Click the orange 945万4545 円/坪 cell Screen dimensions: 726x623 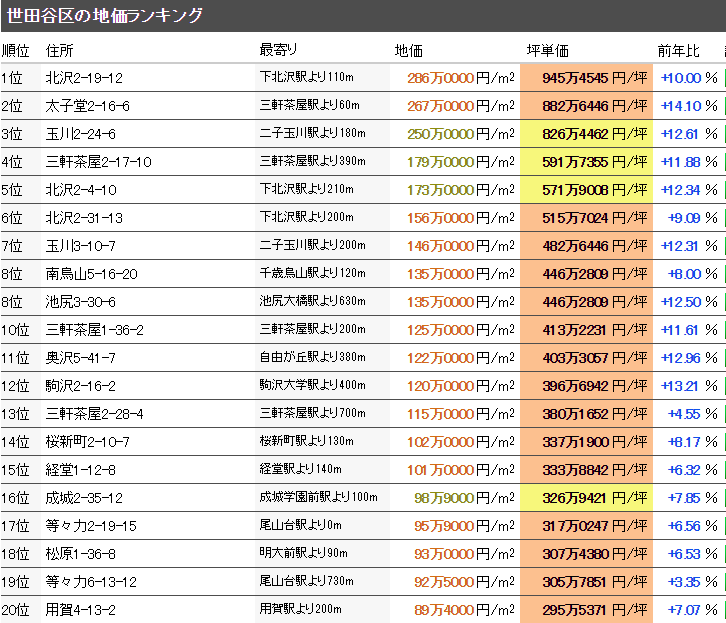point(586,78)
